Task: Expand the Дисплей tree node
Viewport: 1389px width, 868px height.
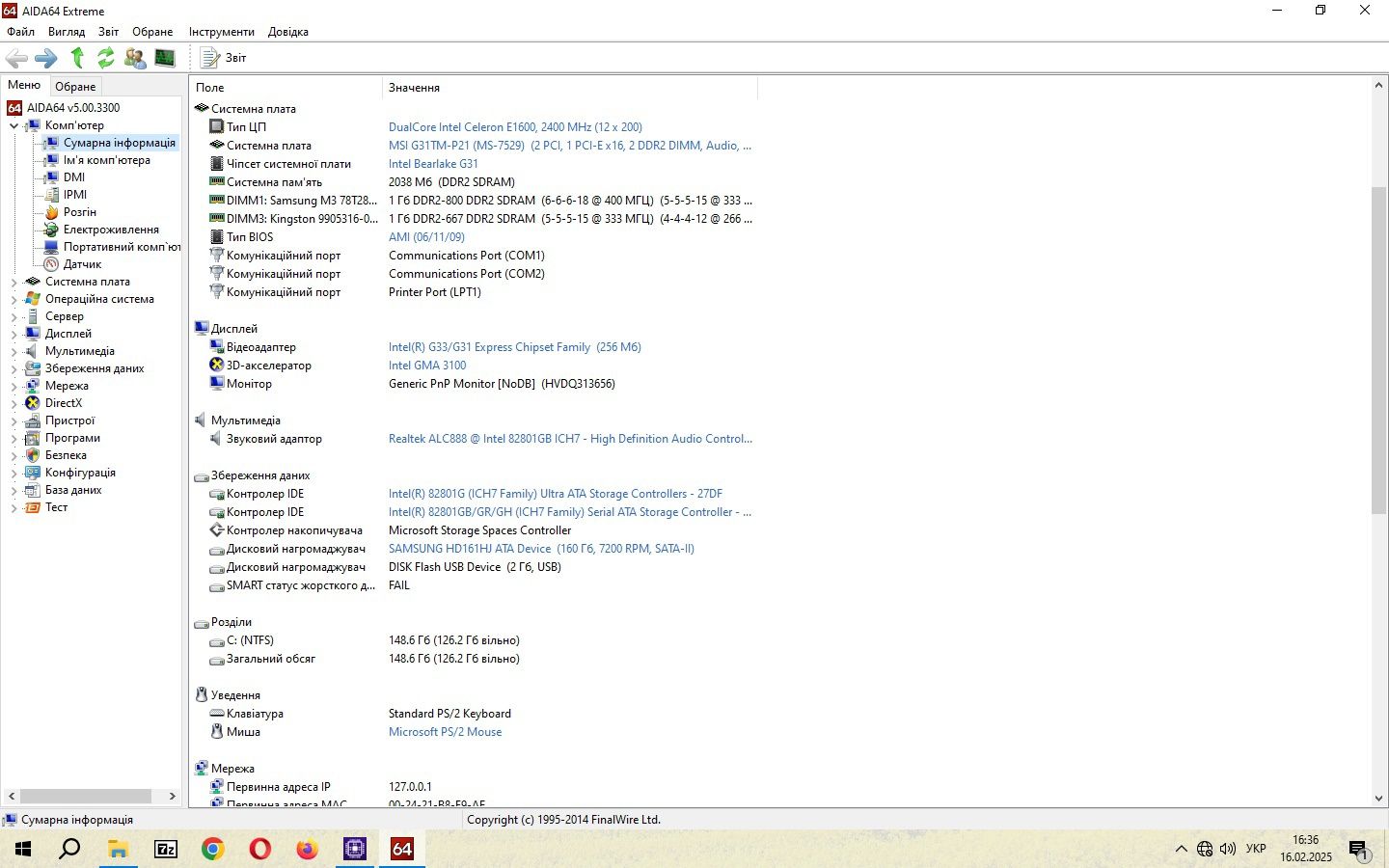Action: 14,334
